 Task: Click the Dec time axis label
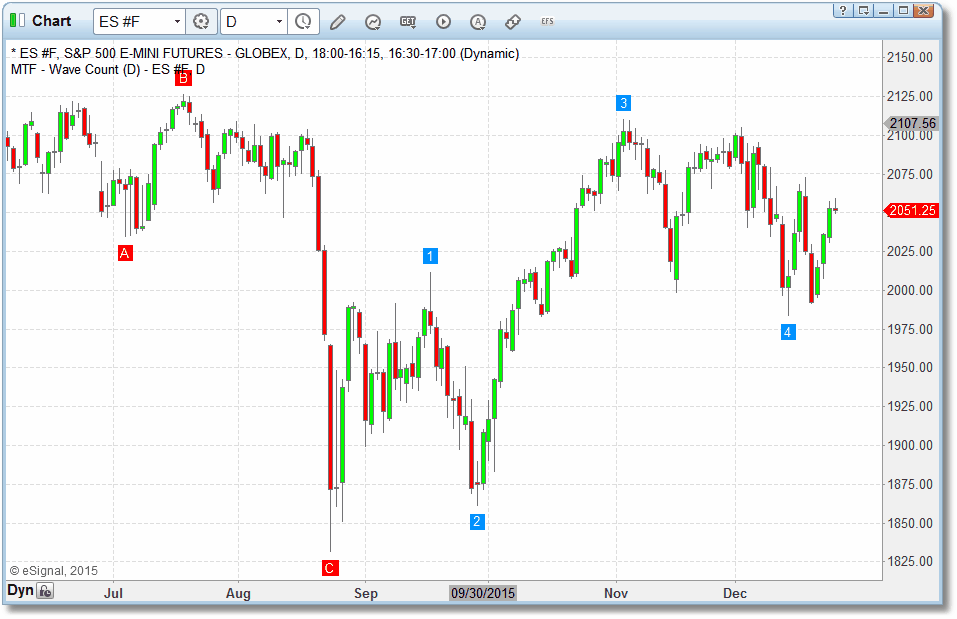(x=735, y=593)
